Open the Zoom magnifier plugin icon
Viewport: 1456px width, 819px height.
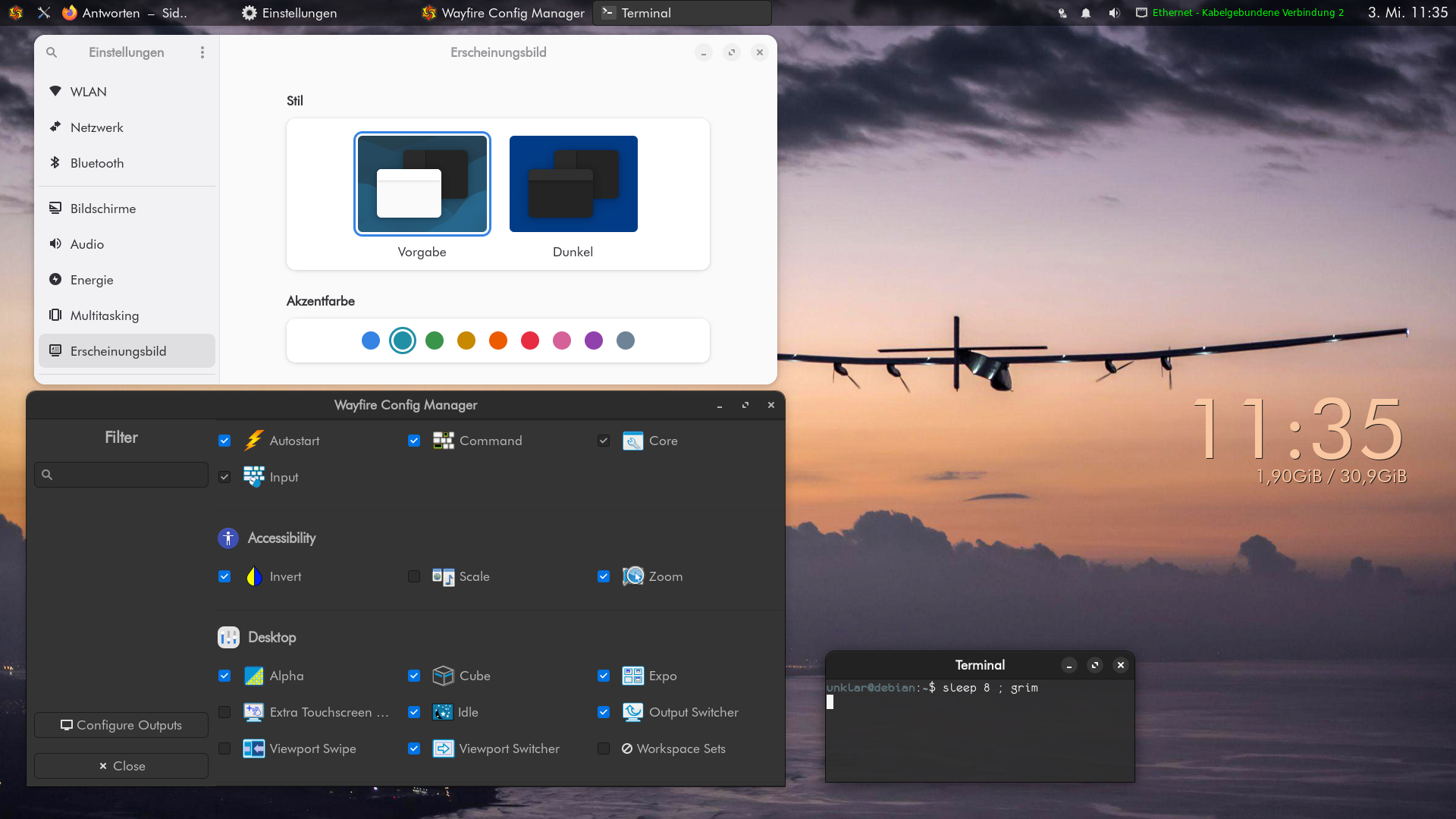[x=632, y=576]
